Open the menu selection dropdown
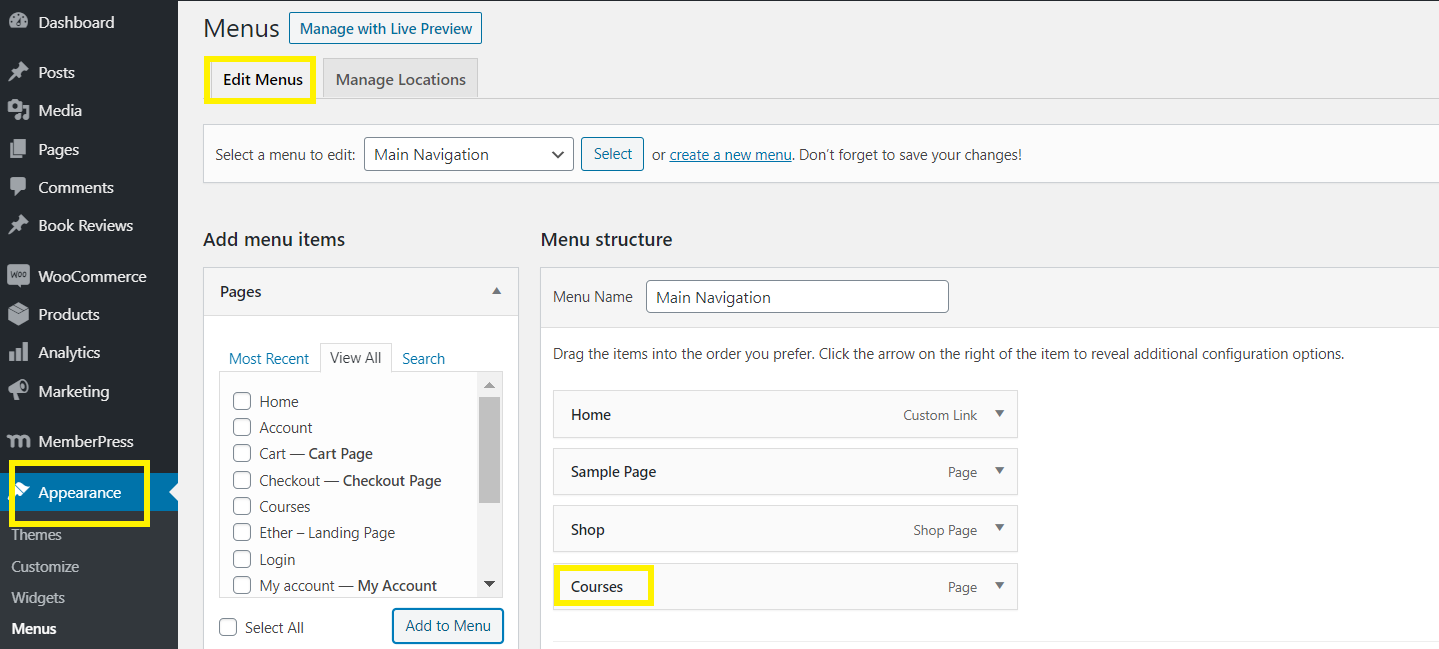The width and height of the screenshot is (1439, 649). [469, 155]
